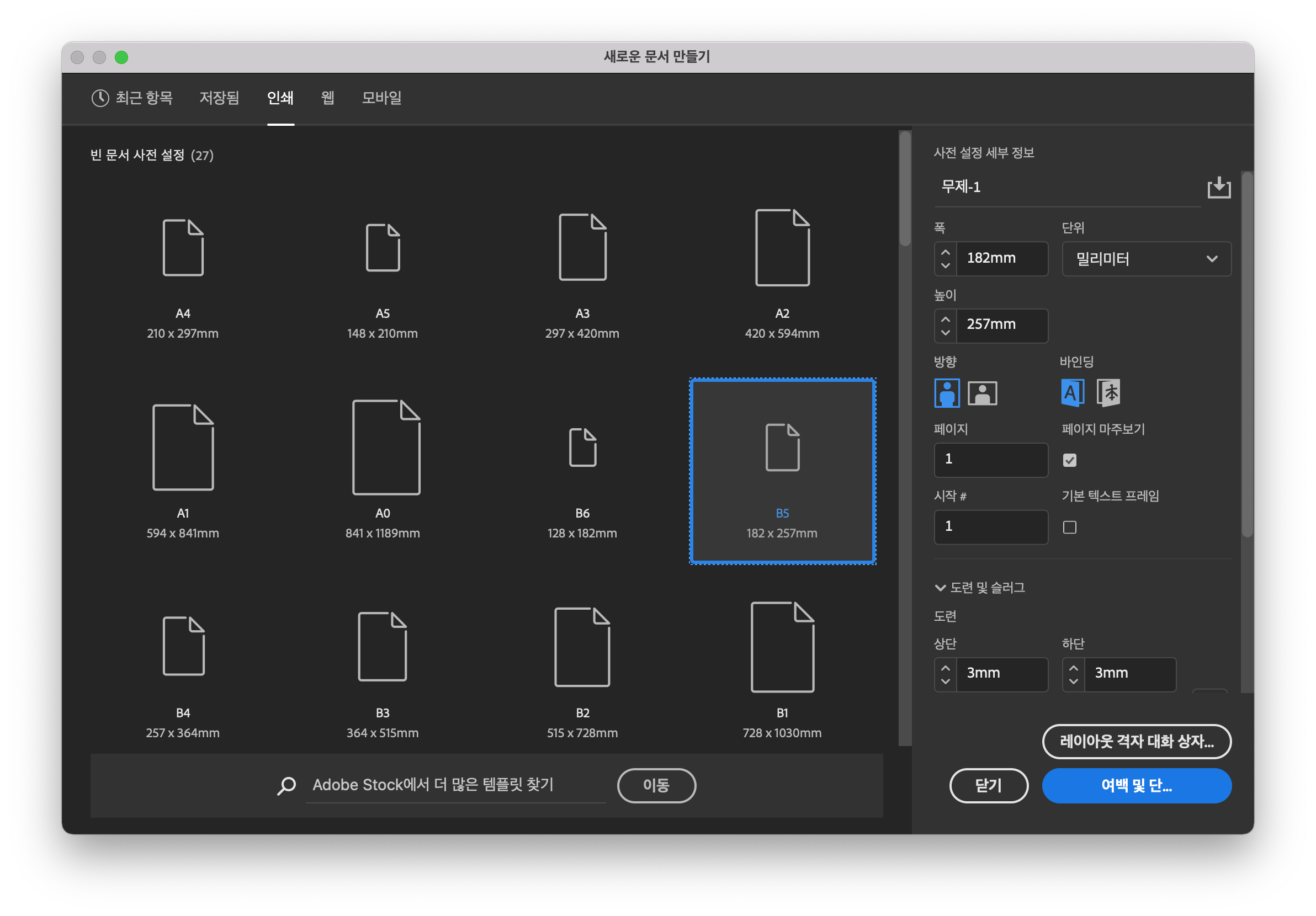Choose right-to-left binding icon

(1108, 393)
